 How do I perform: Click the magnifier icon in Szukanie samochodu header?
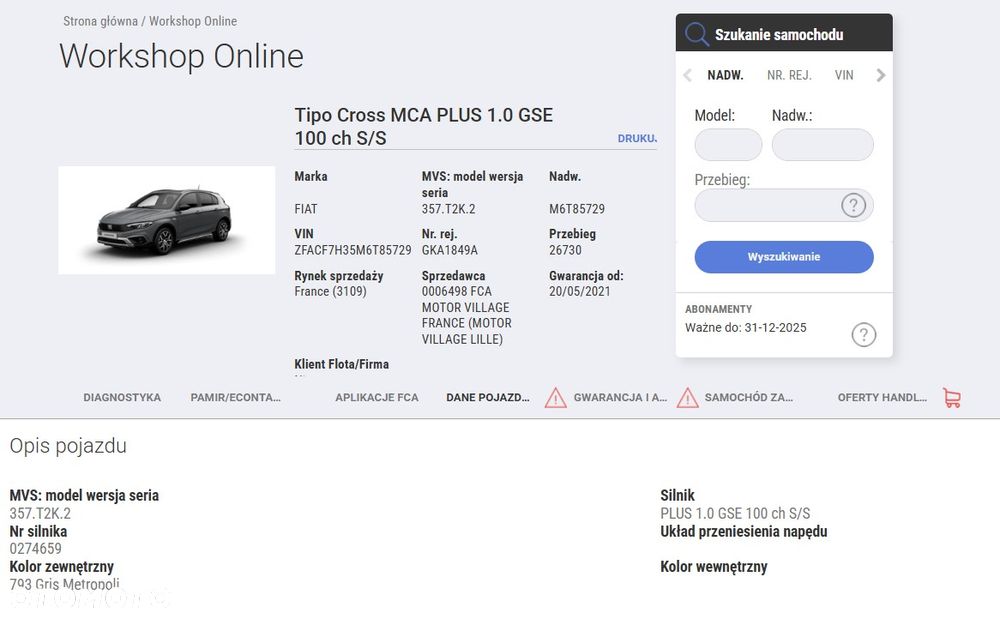point(696,34)
